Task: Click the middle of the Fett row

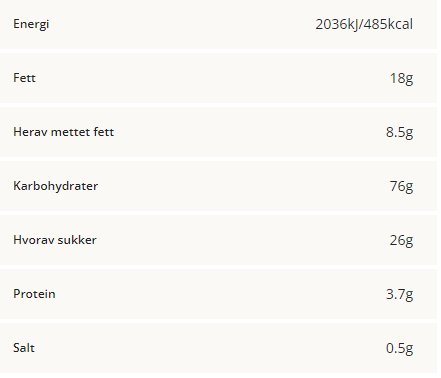Action: (x=218, y=78)
